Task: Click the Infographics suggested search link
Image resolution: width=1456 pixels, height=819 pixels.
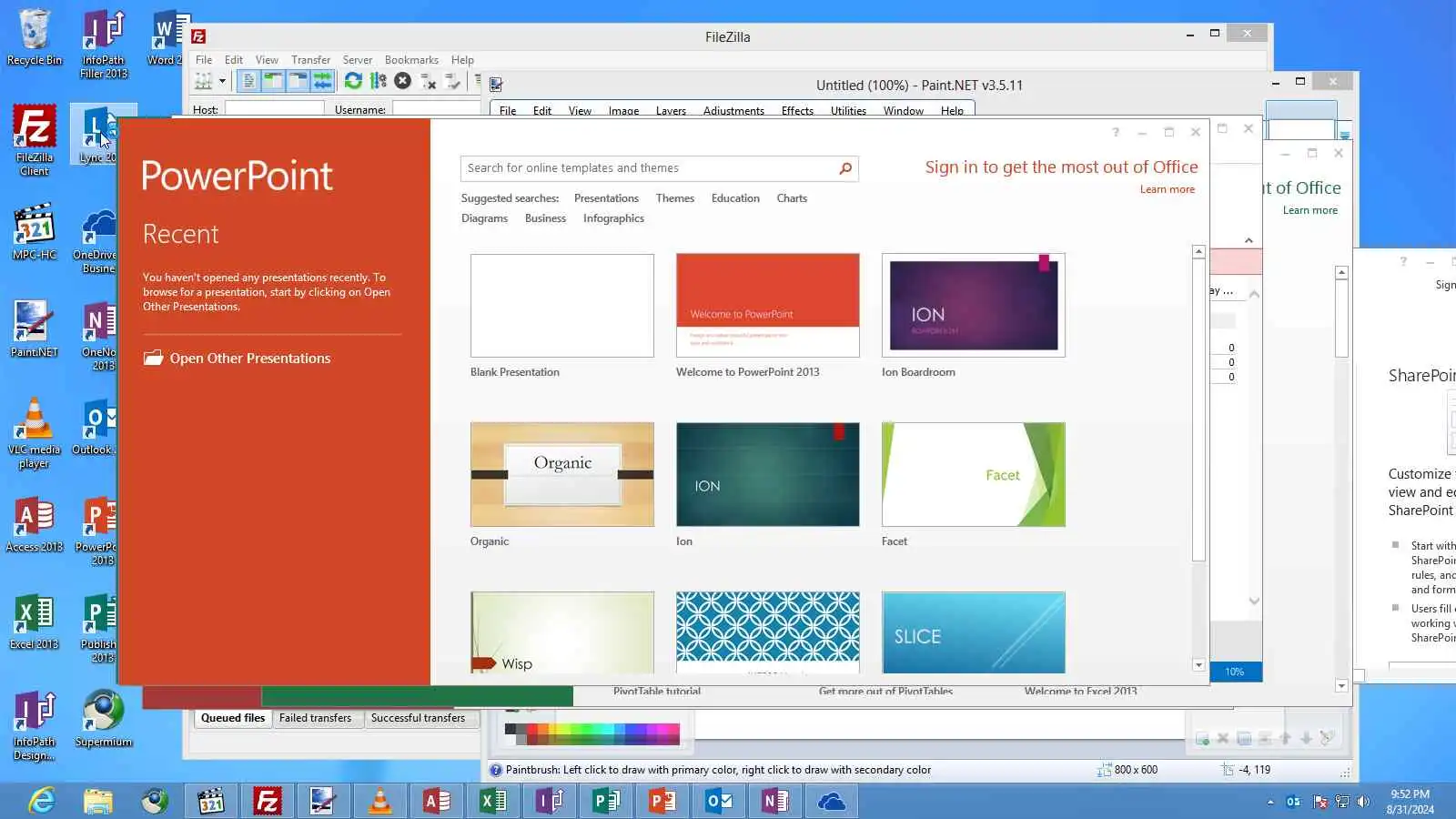Action: coord(613,218)
